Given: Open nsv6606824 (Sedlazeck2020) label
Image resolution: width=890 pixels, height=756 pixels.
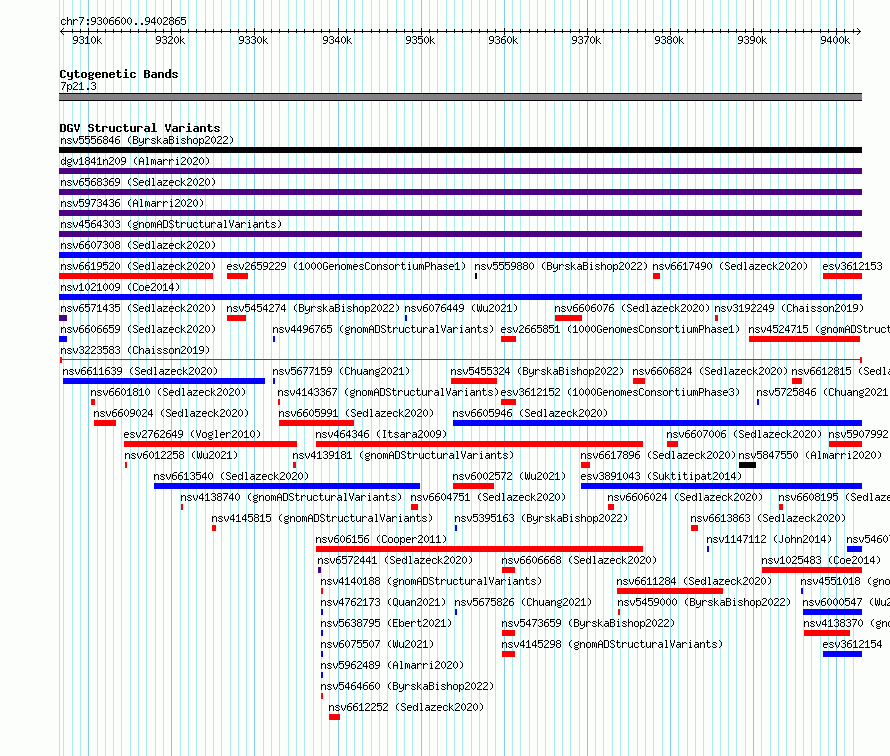Looking at the screenshot, I should click(x=710, y=371).
